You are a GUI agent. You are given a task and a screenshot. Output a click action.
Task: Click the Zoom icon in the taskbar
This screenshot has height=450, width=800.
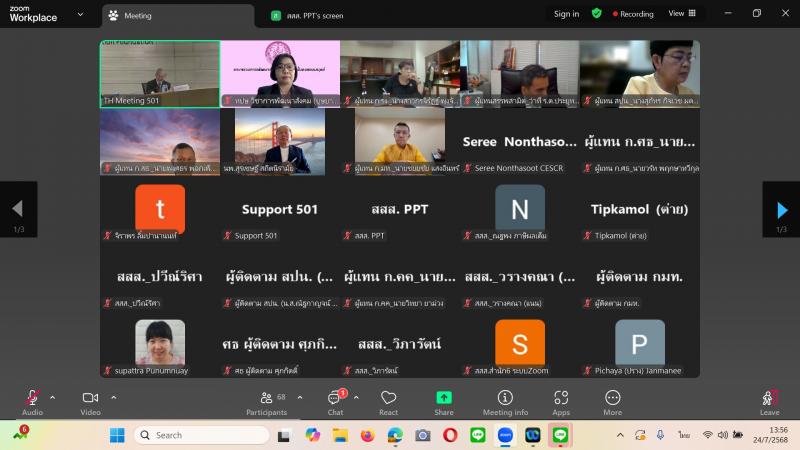coord(505,435)
